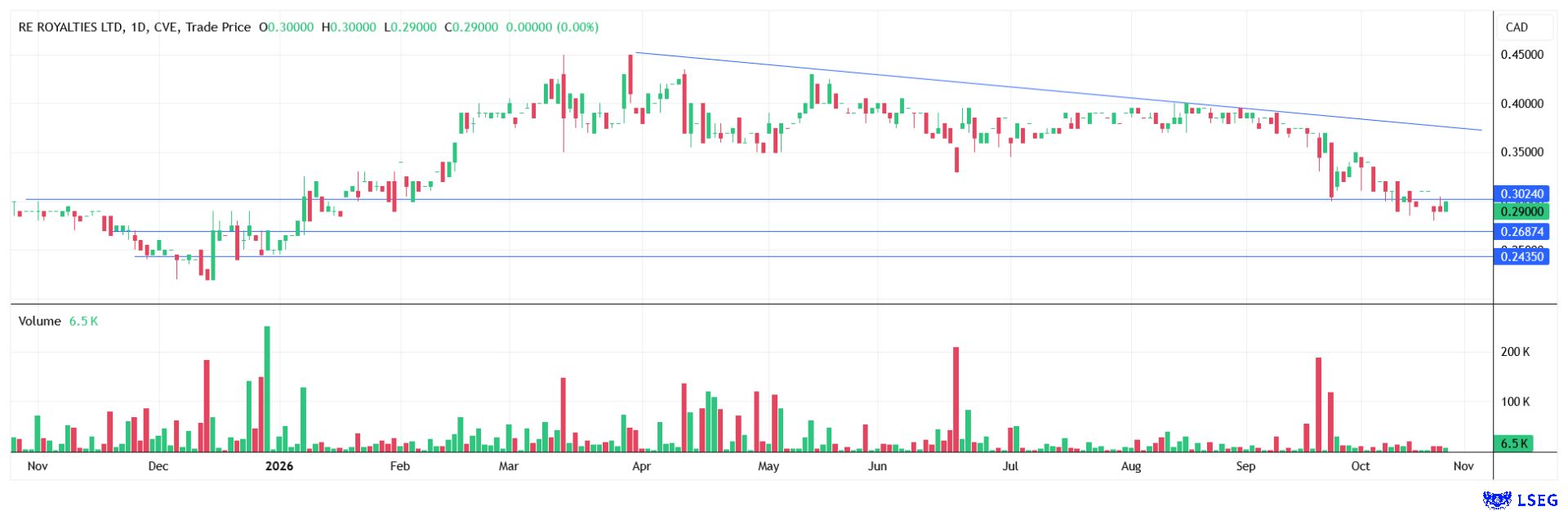Click the close price value C0.29000

point(471,27)
